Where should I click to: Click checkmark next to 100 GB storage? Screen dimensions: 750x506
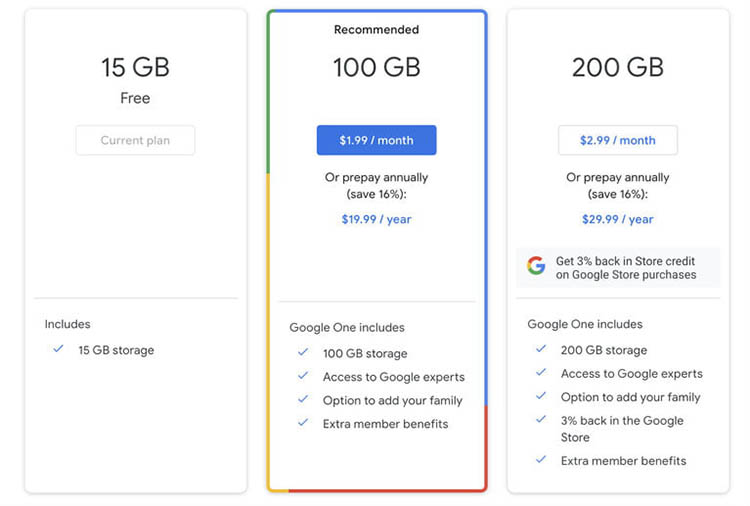pos(303,352)
